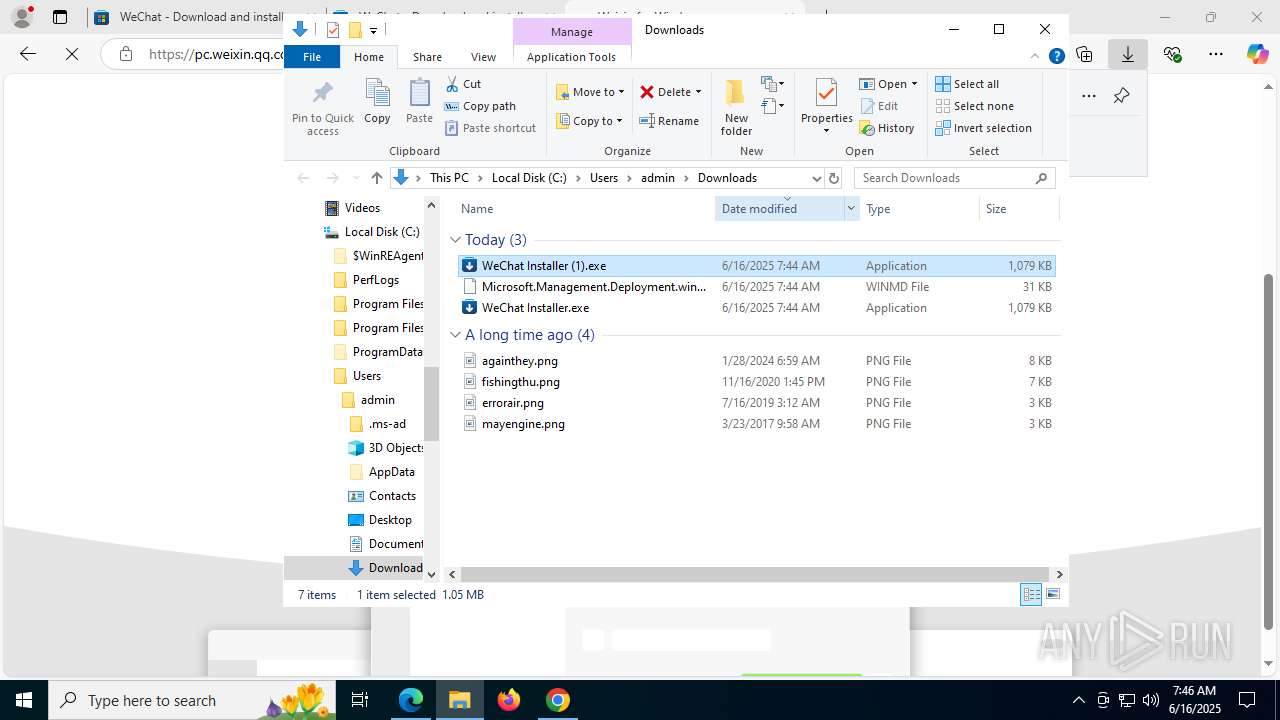Refresh the Downloads folder view
Screen dimensions: 1280x720
834,178
